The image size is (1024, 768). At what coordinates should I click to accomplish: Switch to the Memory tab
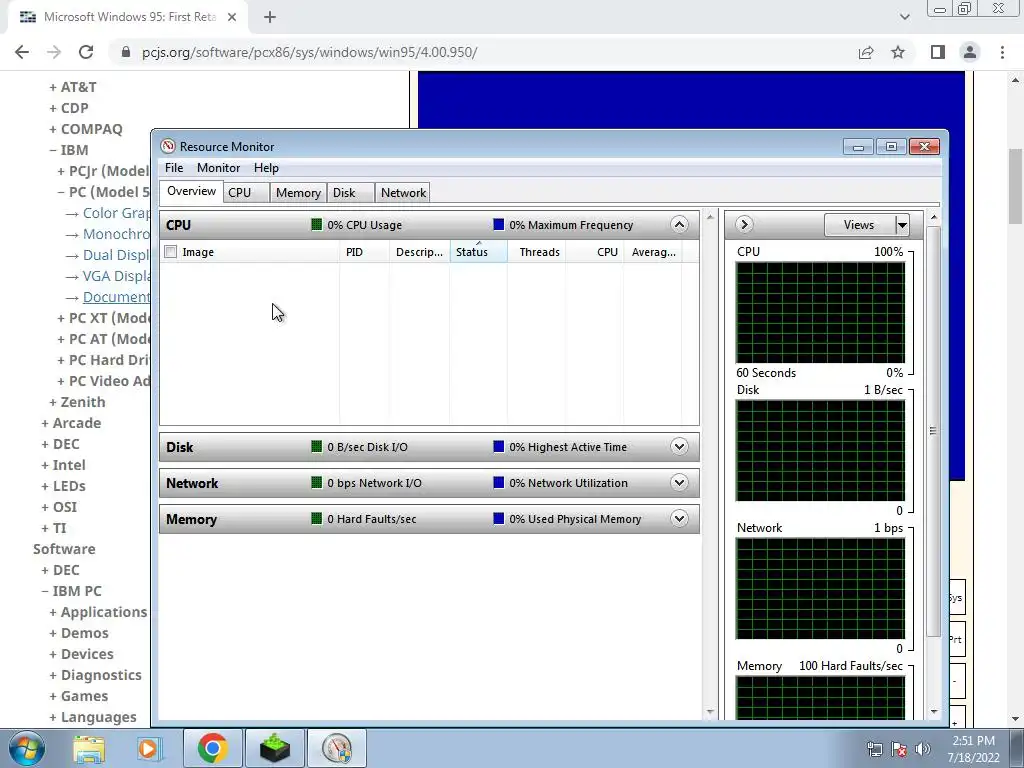298,193
